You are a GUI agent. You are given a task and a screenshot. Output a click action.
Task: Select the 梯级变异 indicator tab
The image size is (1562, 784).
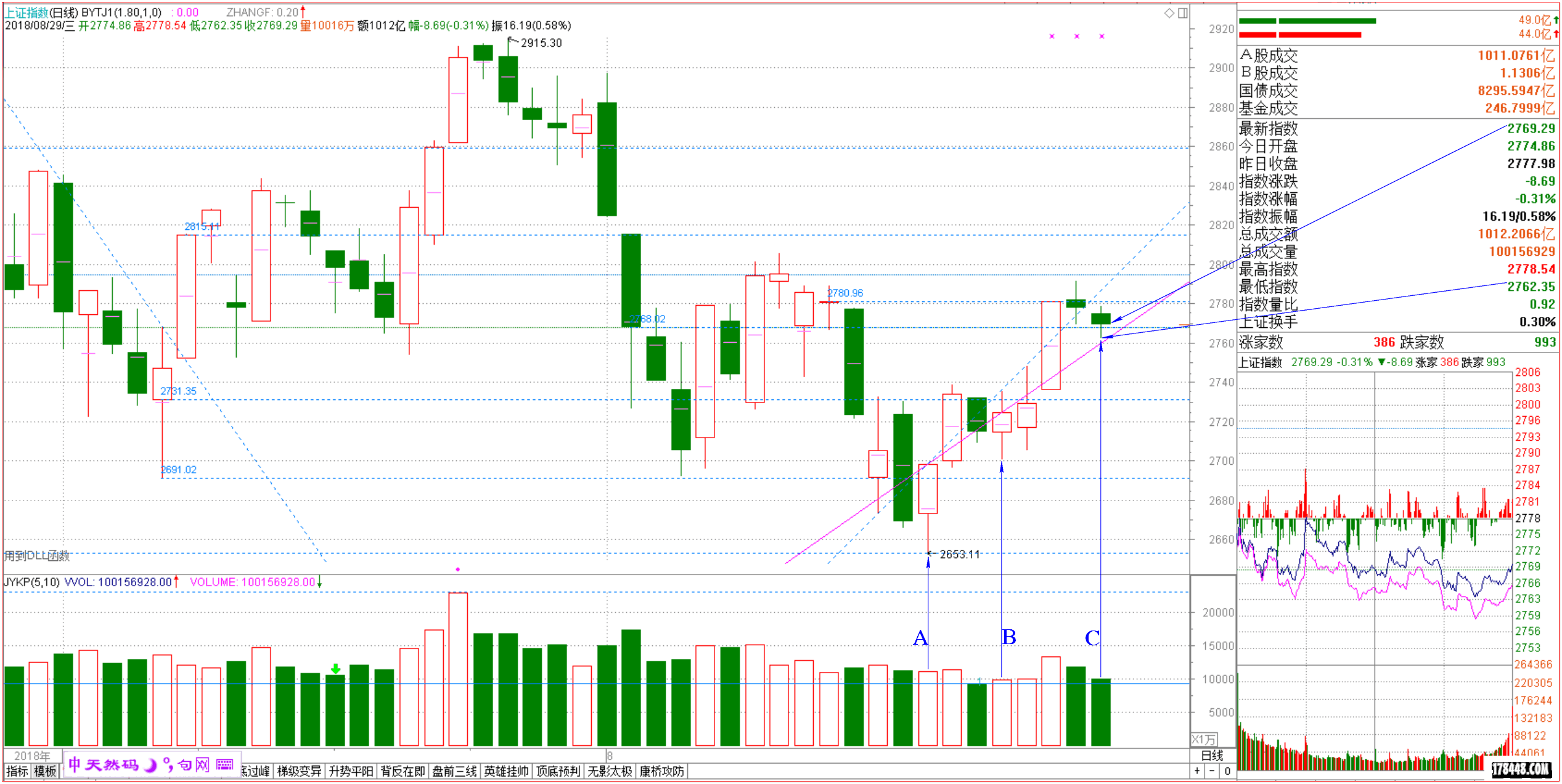(x=299, y=771)
